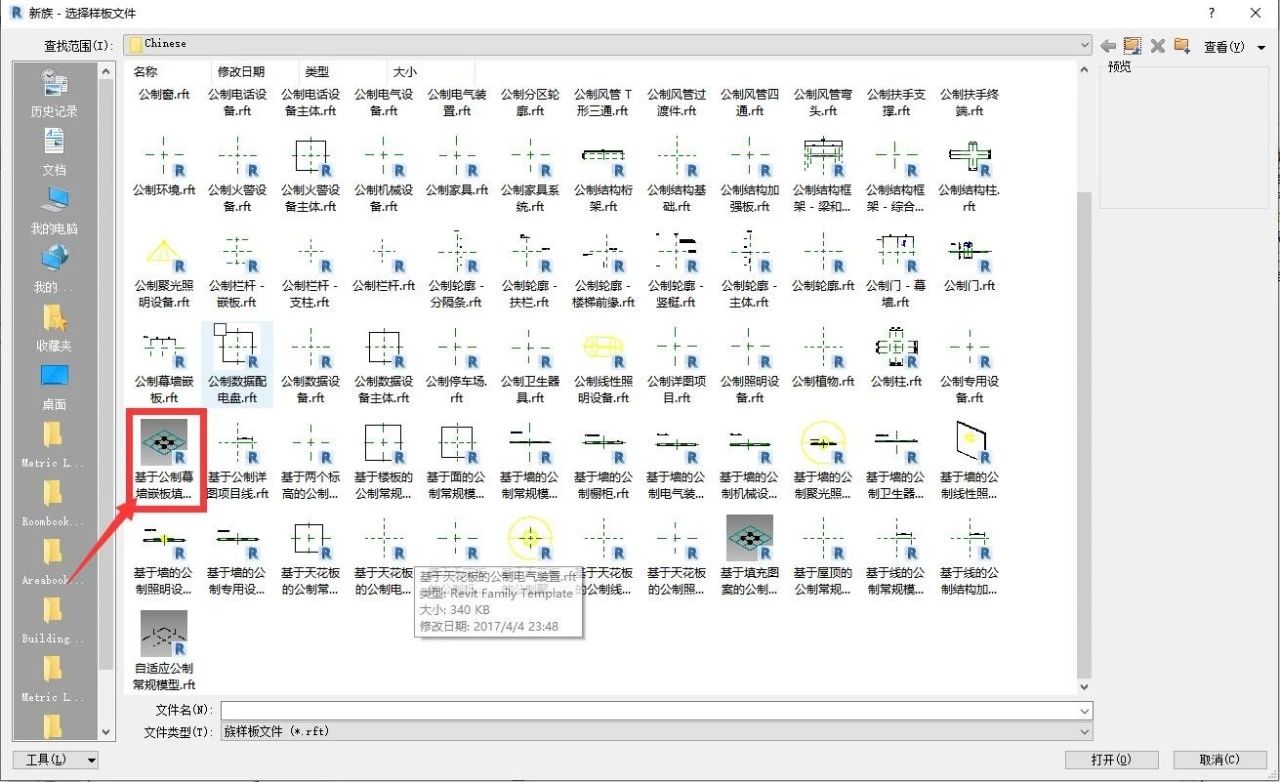Open 文档 in the places sidebar
This screenshot has width=1280, height=782.
[x=54, y=152]
